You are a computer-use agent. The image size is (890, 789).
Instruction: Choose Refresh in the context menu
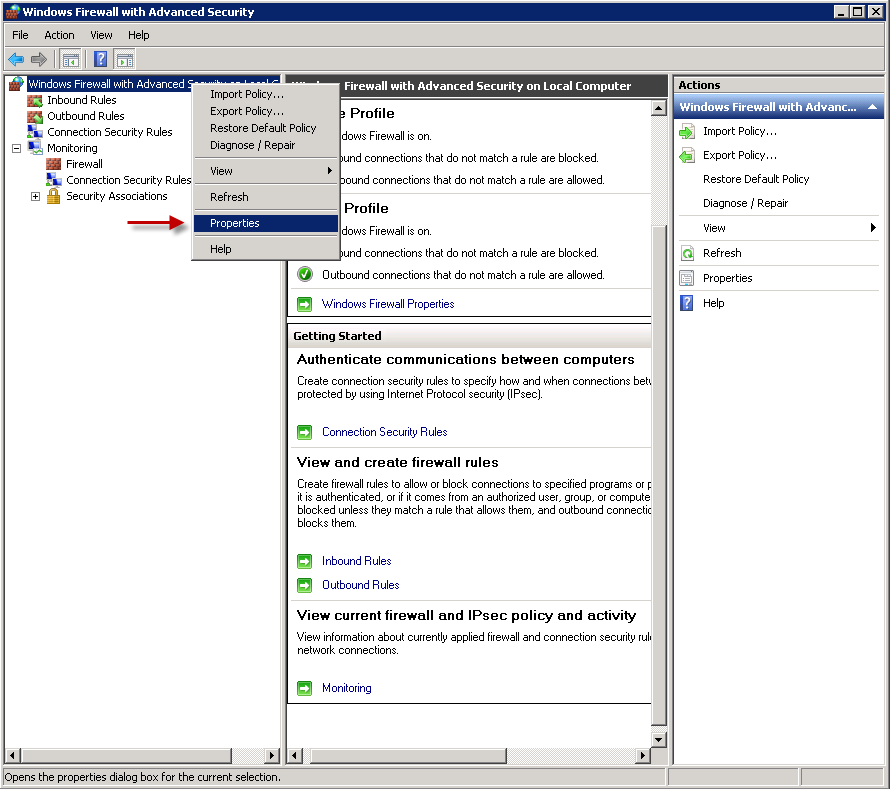(x=266, y=197)
